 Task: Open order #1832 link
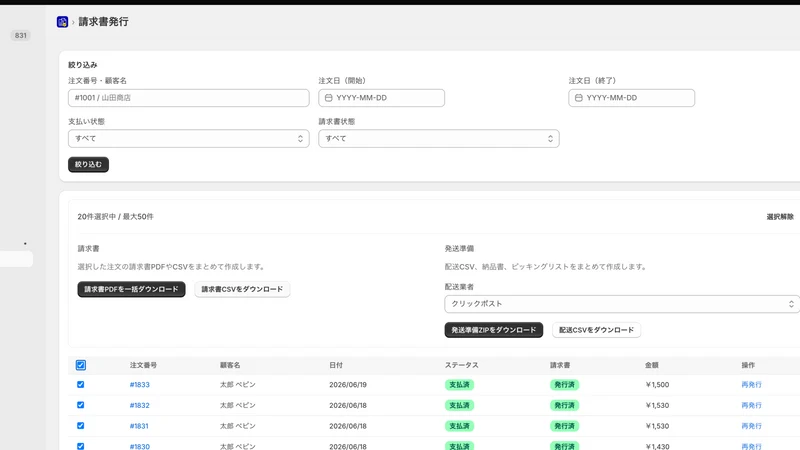tap(140, 405)
